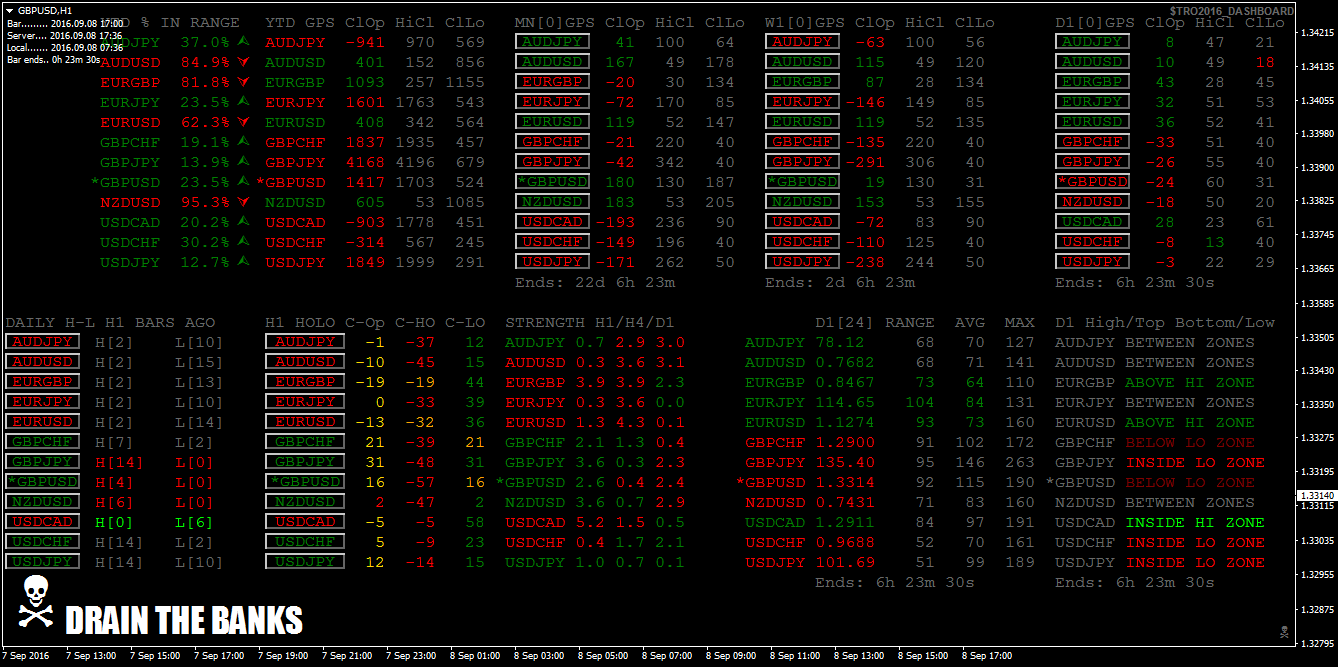Click the DRAIN THE BANKS banner text

click(x=184, y=620)
